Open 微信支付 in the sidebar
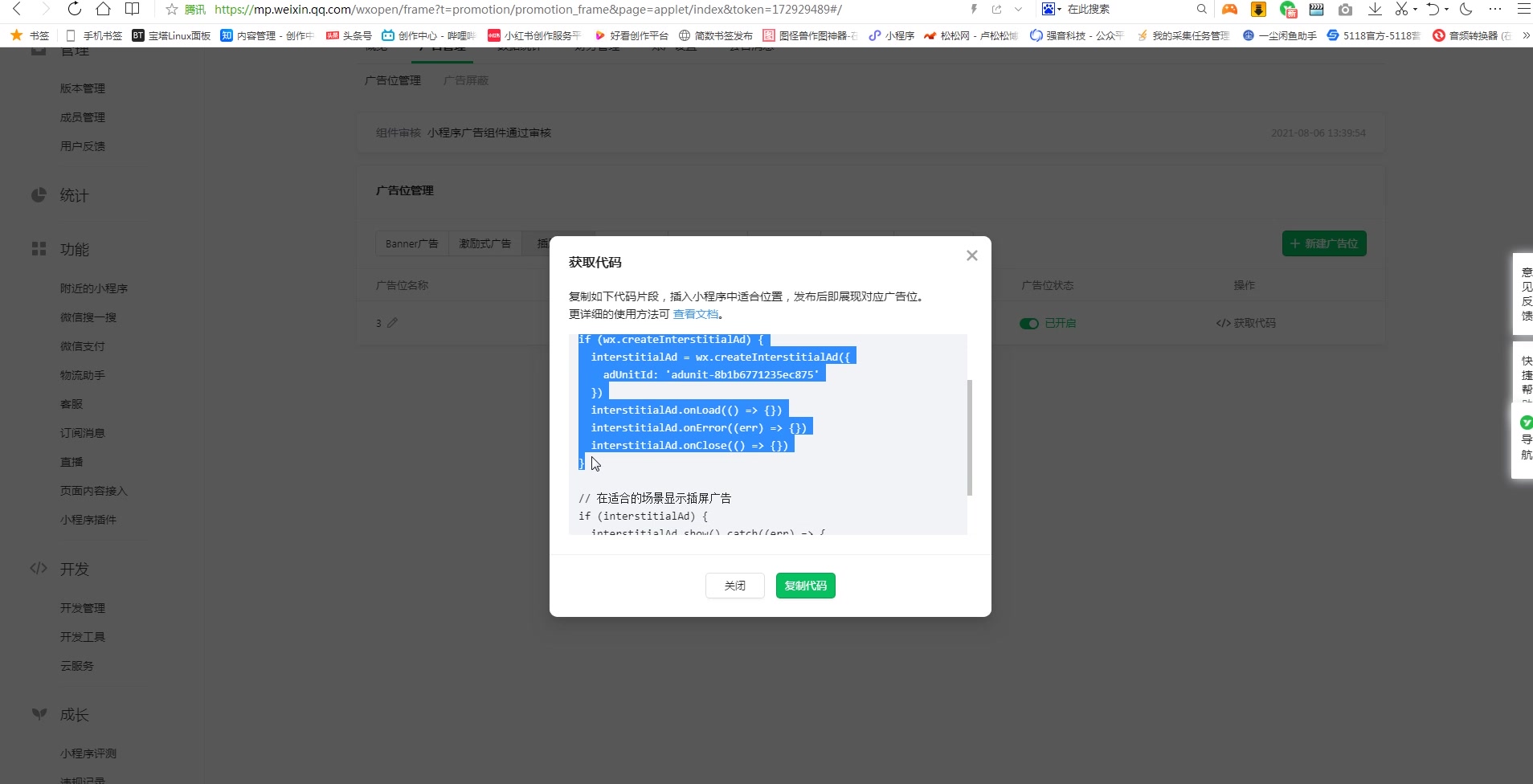 (x=83, y=346)
